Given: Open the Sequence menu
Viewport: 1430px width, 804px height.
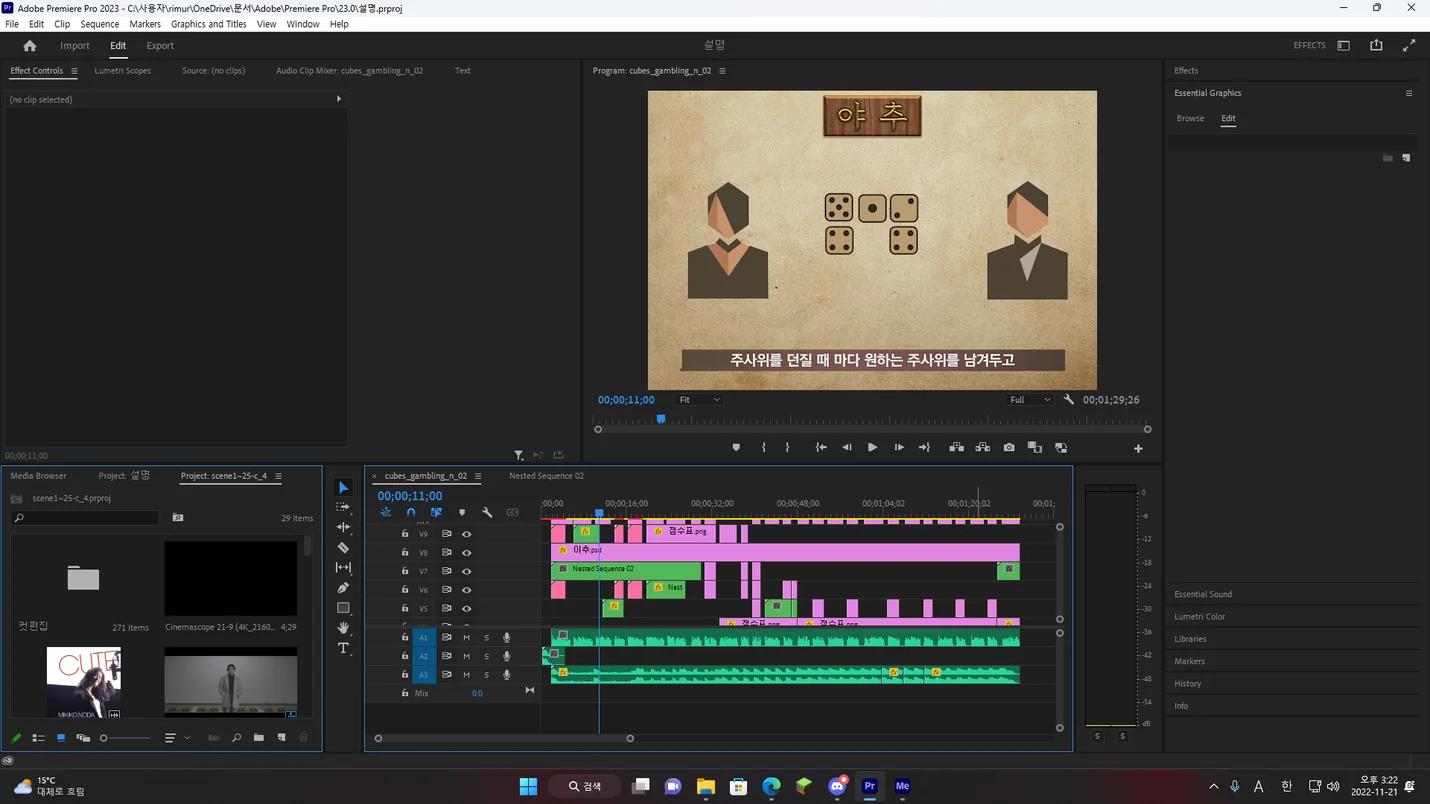Looking at the screenshot, I should tap(99, 24).
